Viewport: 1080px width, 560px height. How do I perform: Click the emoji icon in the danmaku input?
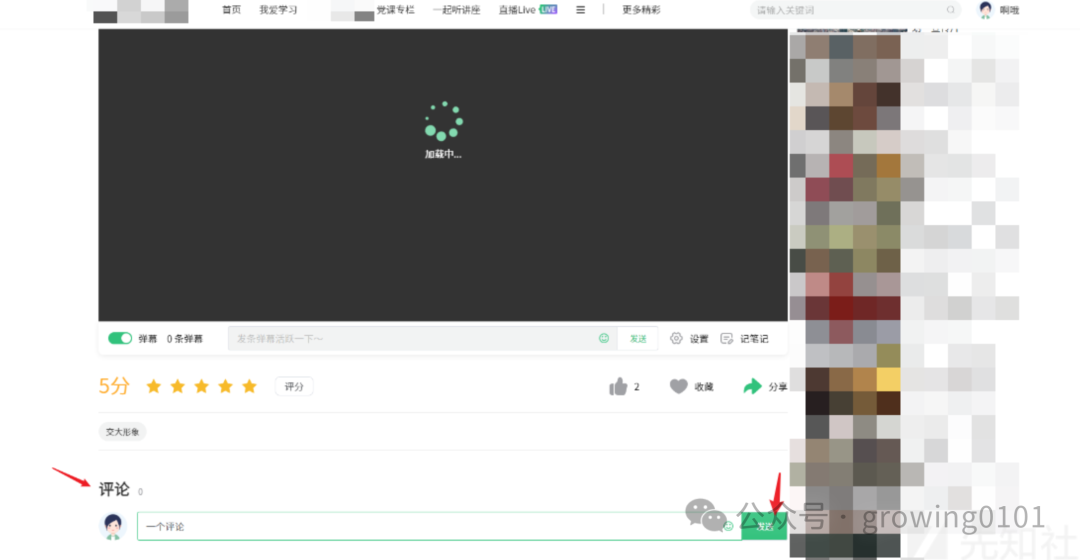tap(604, 338)
